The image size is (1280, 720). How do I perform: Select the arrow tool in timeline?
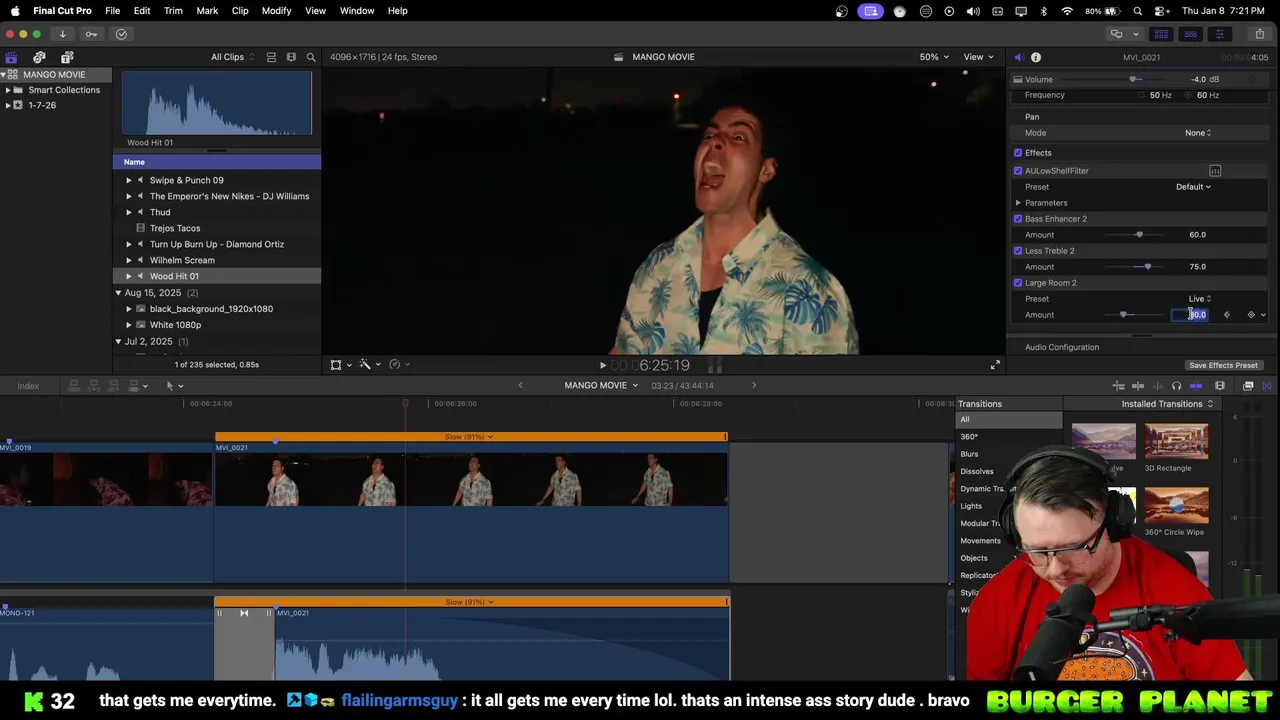(173, 385)
